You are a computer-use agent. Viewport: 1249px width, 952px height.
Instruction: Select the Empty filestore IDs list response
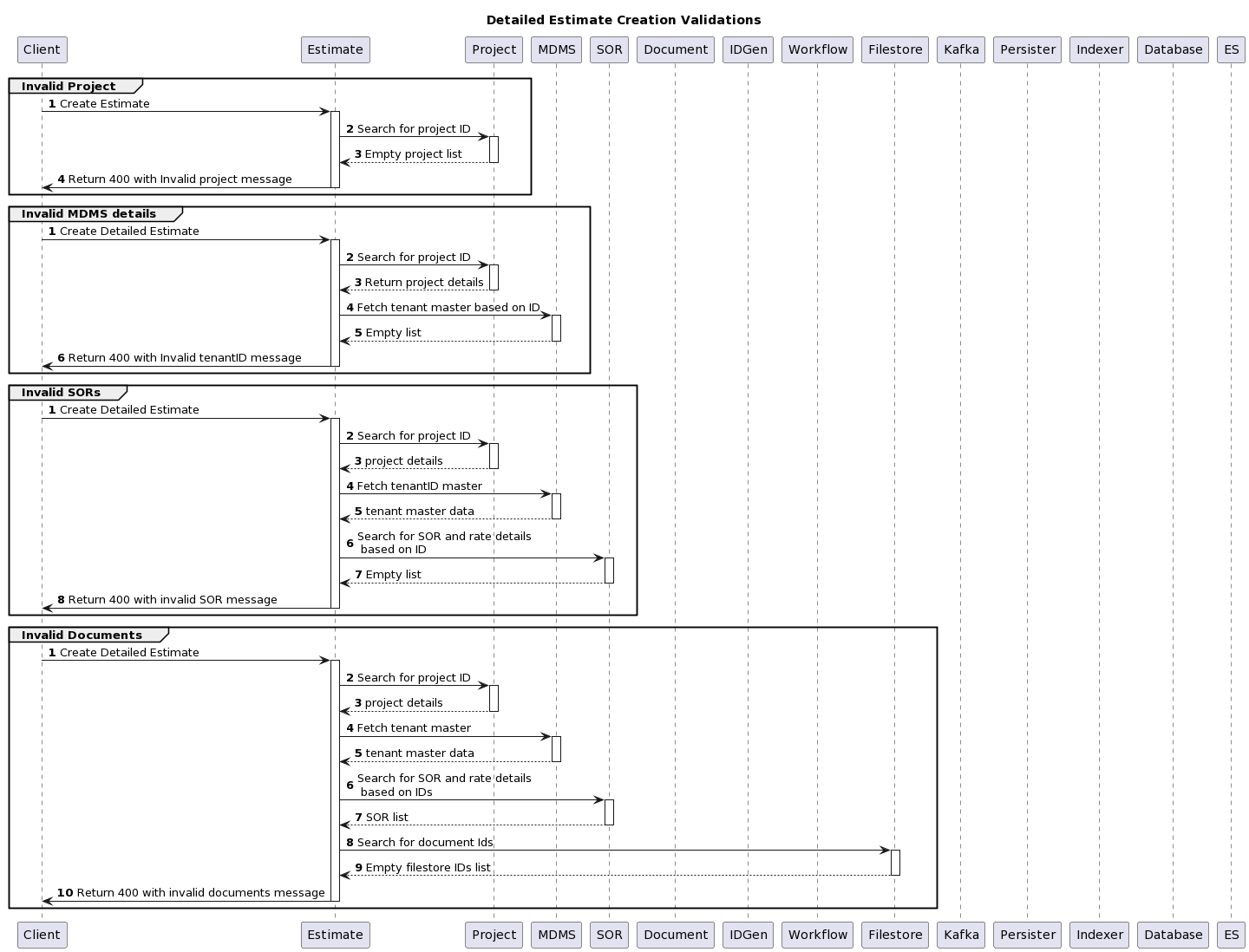pos(428,868)
